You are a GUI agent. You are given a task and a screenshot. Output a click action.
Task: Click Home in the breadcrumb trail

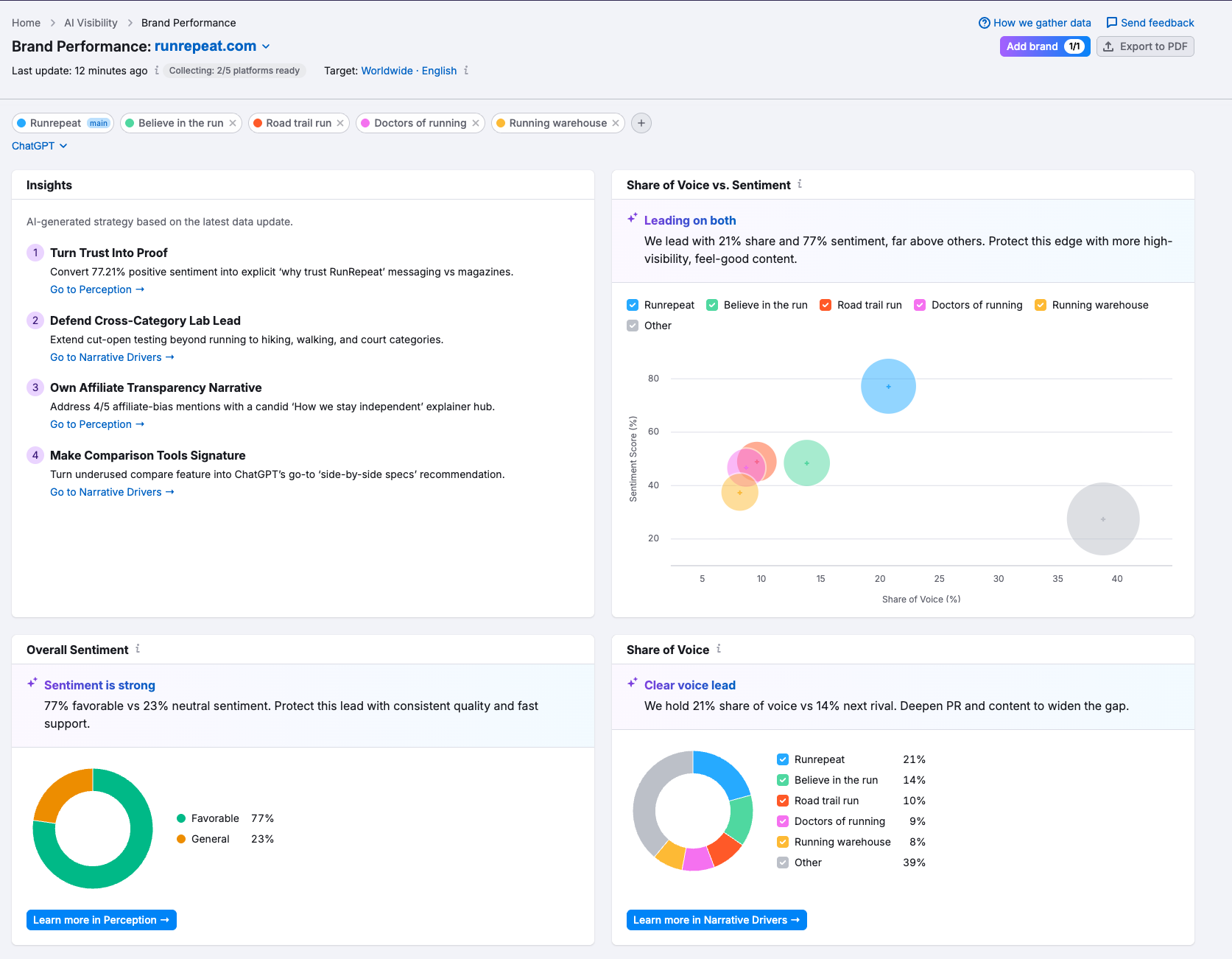[26, 23]
